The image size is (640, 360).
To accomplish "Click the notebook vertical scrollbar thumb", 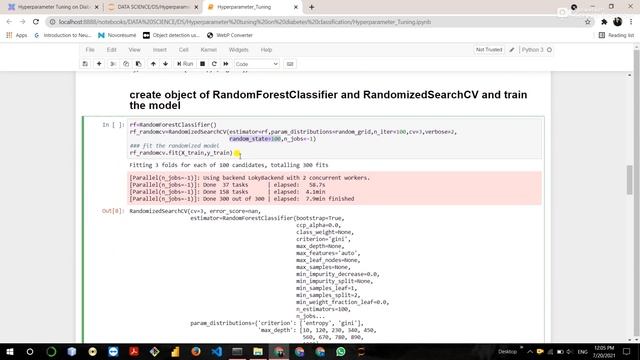I will coord(630,180).
